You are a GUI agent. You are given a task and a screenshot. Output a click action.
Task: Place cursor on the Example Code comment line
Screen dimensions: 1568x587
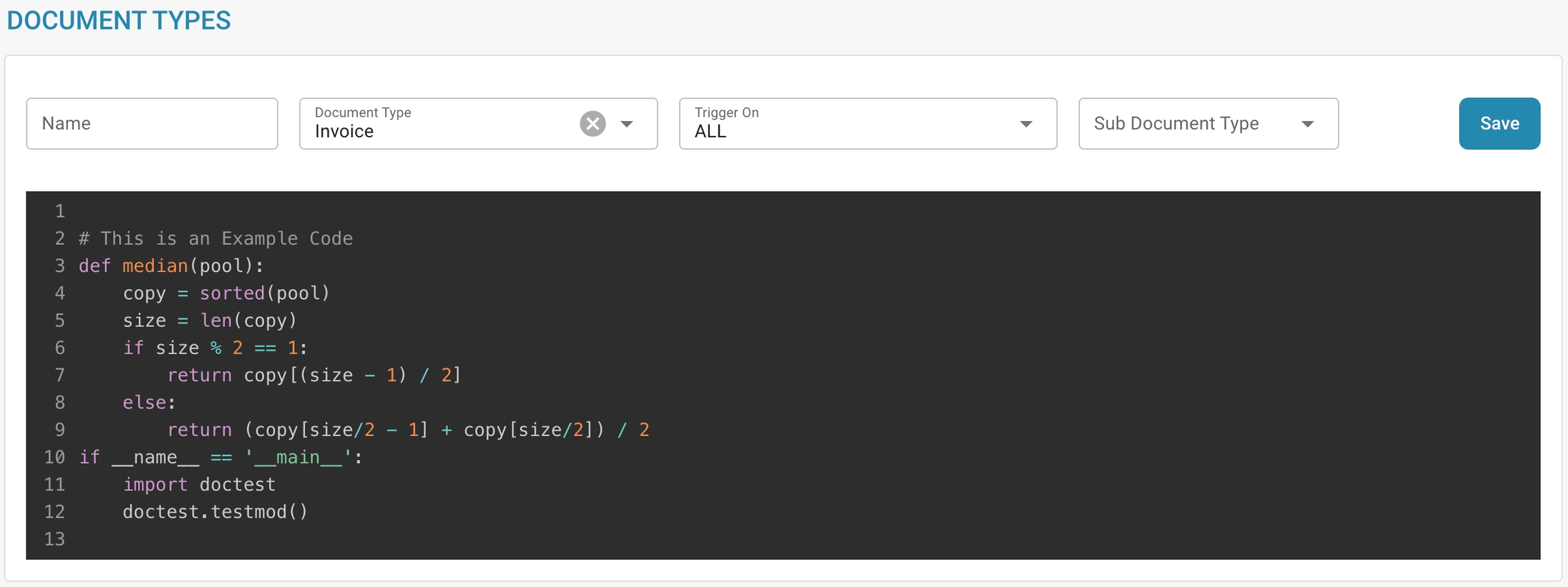(216, 239)
